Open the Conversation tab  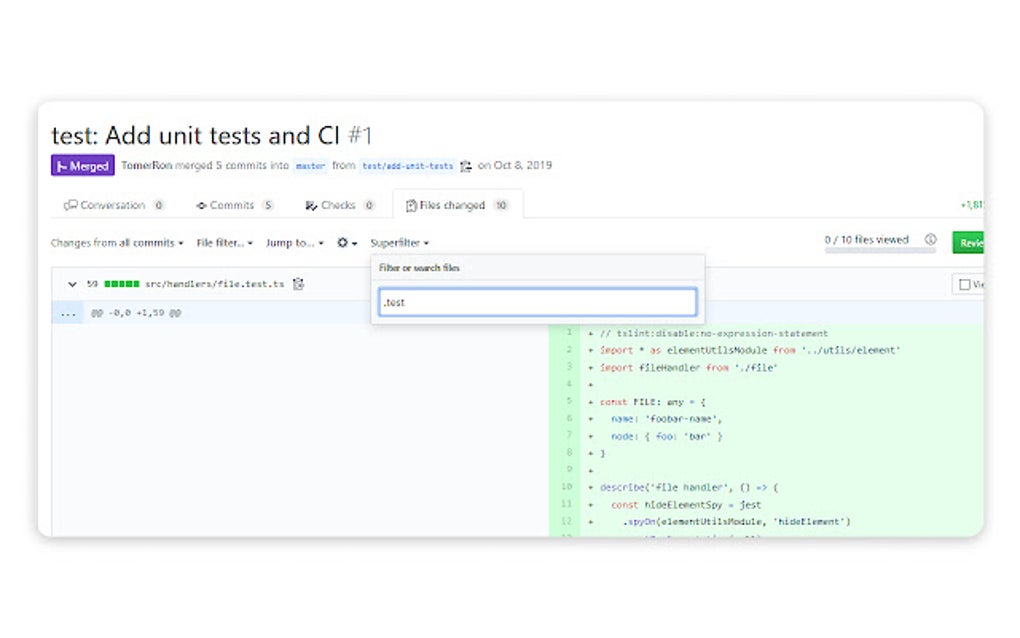tap(113, 206)
